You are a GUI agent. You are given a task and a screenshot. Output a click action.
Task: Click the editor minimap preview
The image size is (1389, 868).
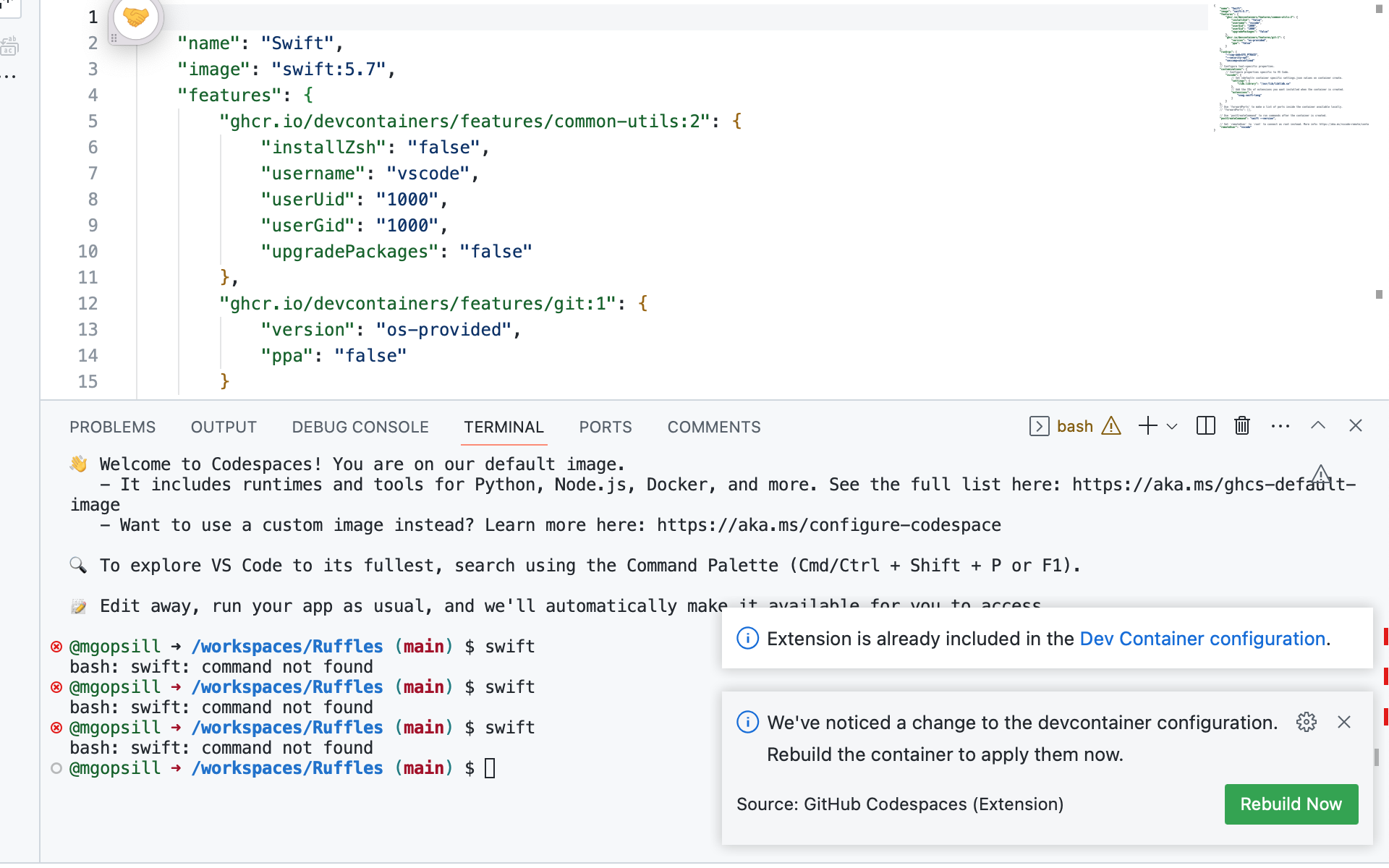1292,69
